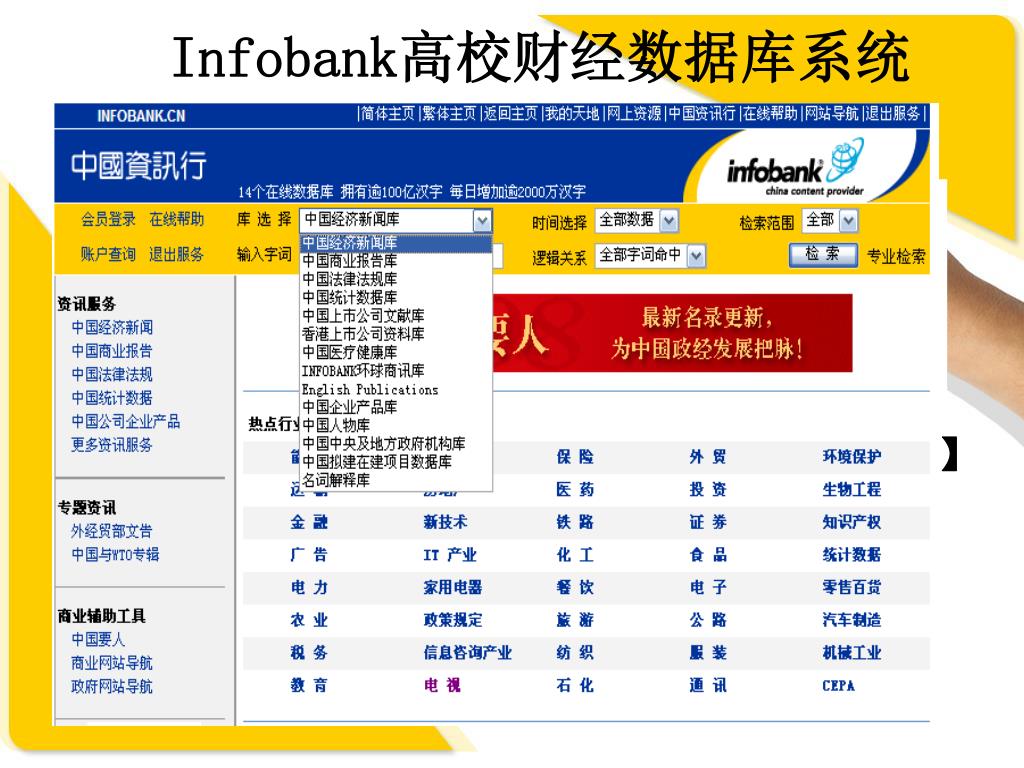This screenshot has height=768, width=1024.
Task: Click the INFOBANK.CN header text
Action: click(141, 116)
